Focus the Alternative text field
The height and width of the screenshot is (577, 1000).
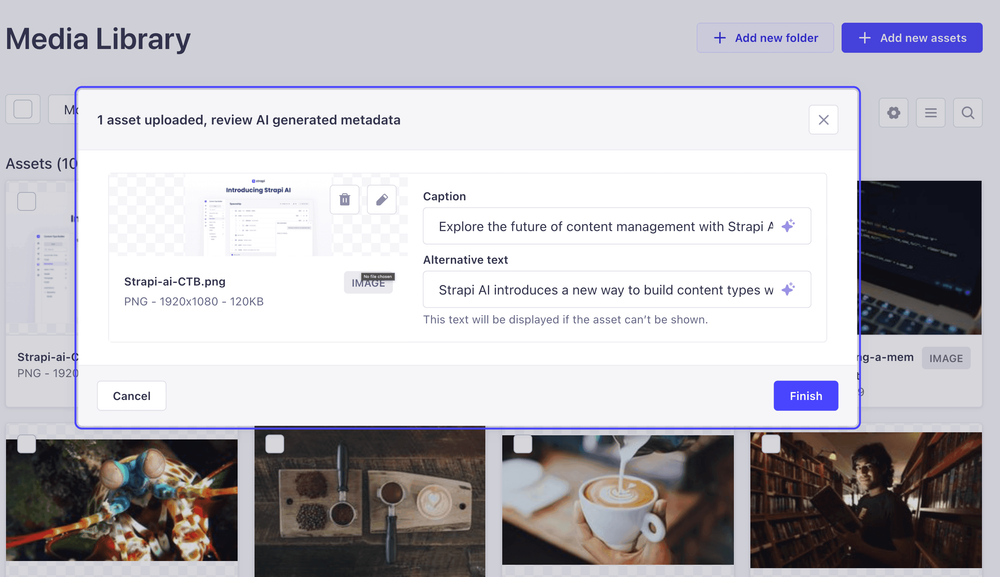pyautogui.click(x=617, y=289)
